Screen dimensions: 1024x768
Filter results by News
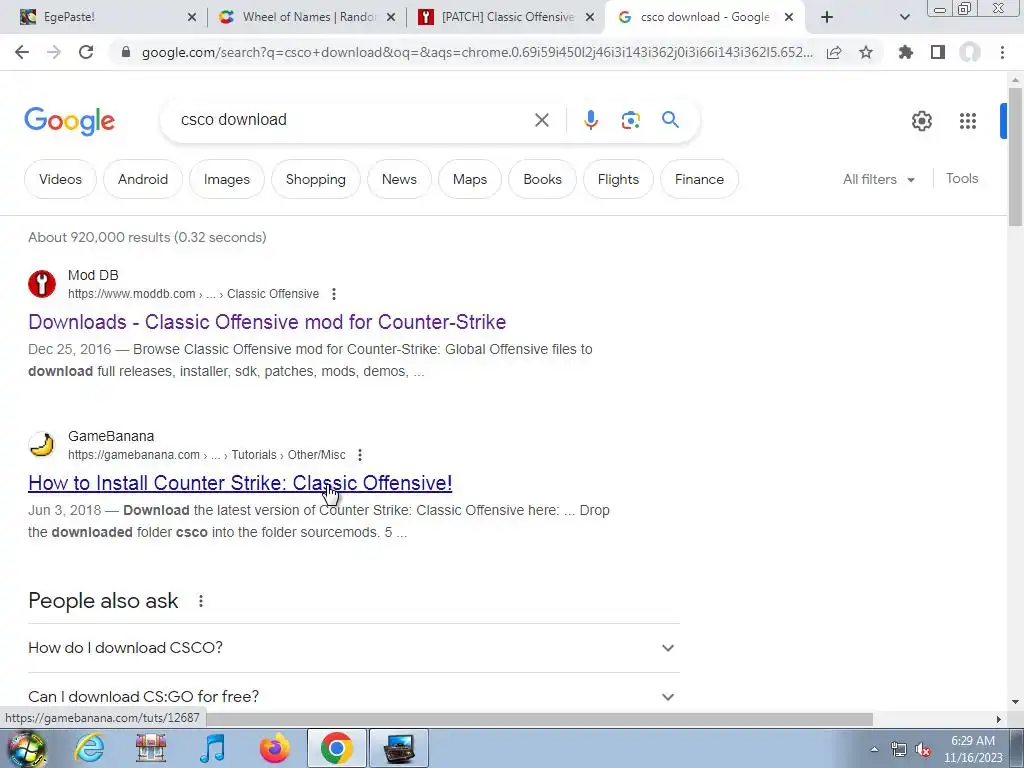coord(399,179)
